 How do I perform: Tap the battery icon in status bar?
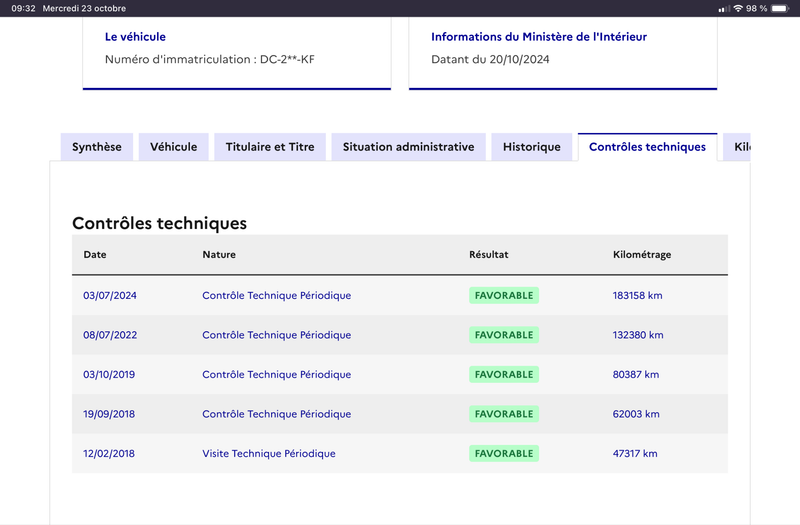(x=780, y=8)
